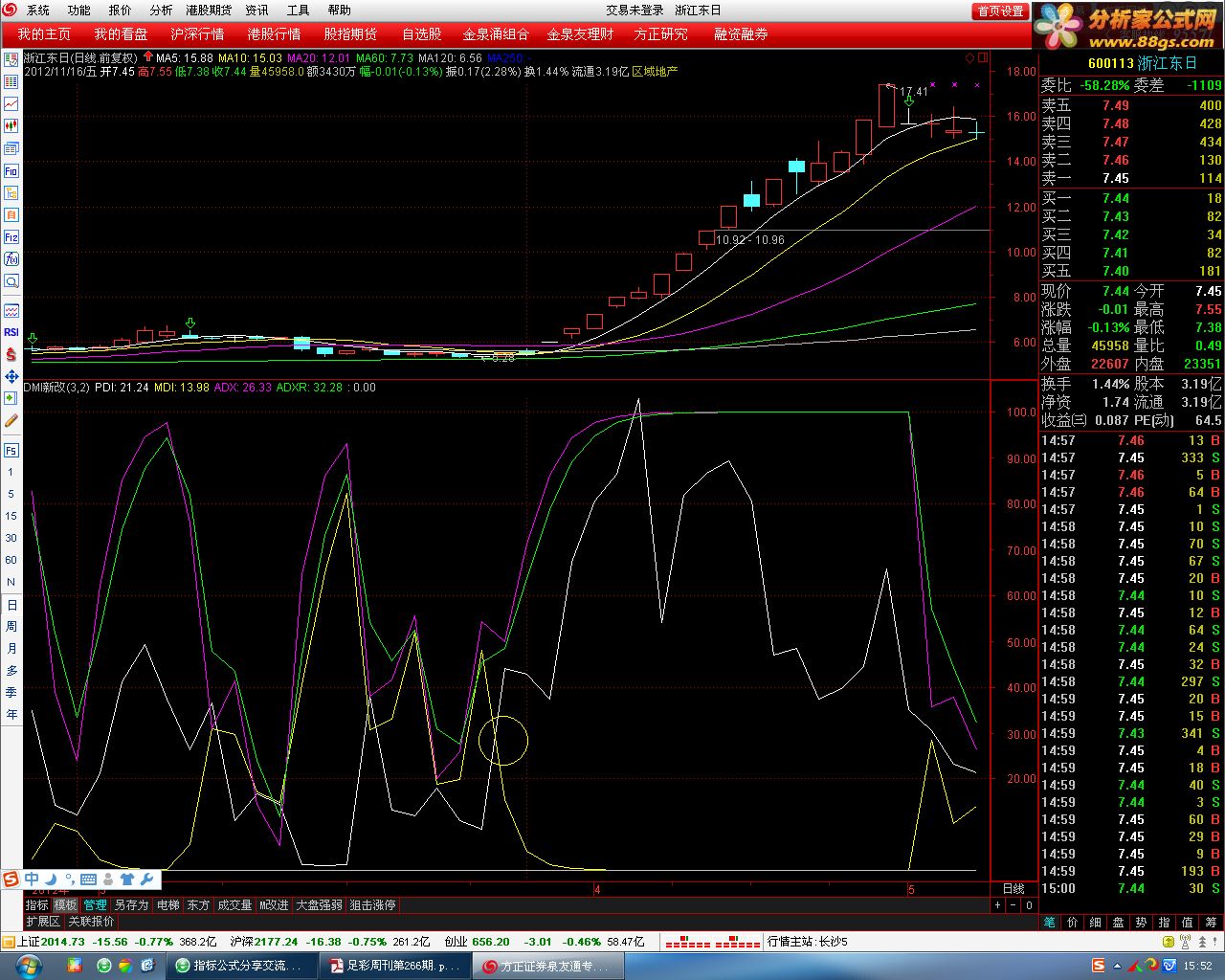Viewport: 1225px width, 980px height.
Task: Select the 周 weekly period button
Action: pos(11,627)
